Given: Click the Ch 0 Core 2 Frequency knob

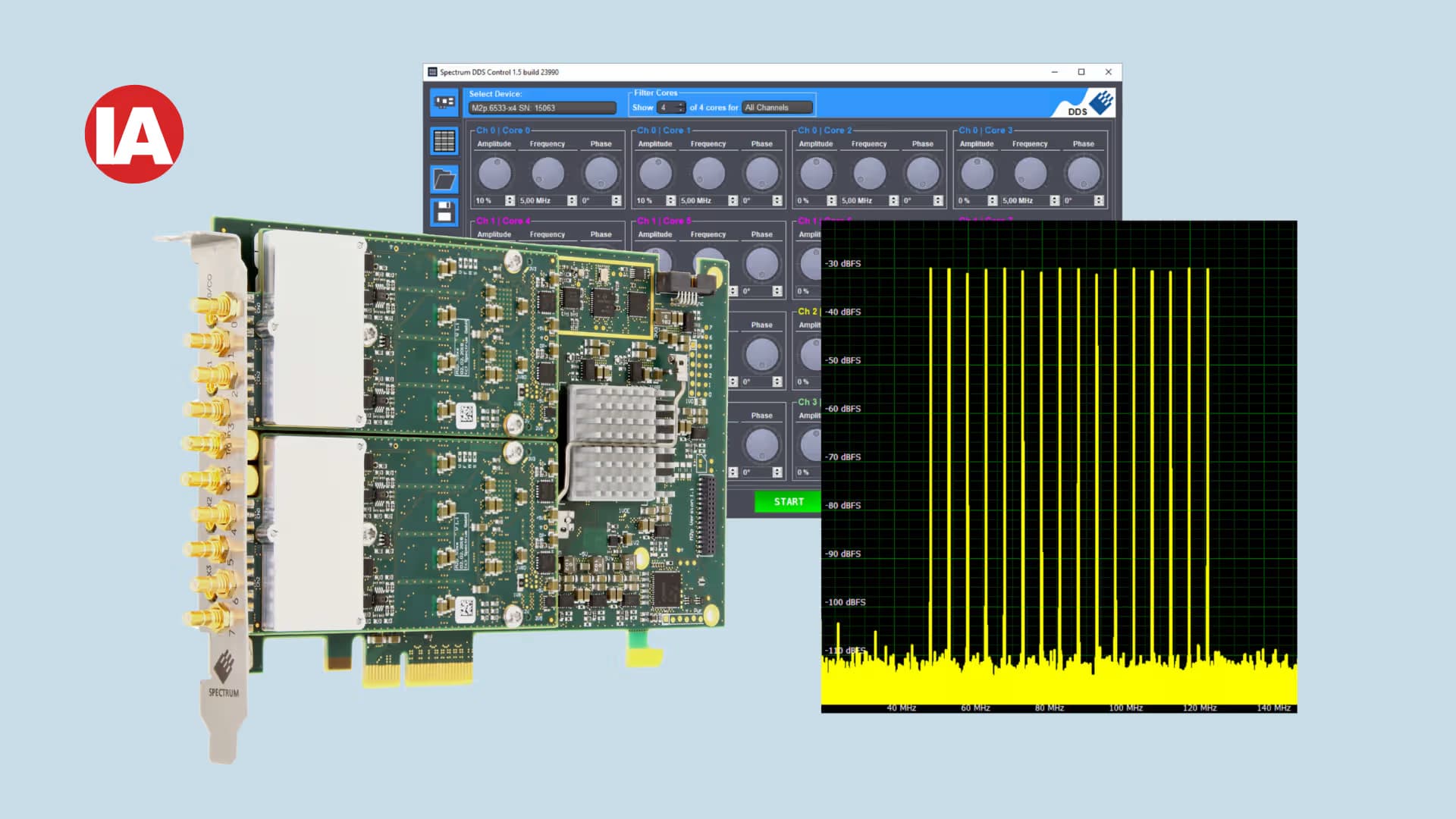Looking at the screenshot, I should (x=869, y=174).
